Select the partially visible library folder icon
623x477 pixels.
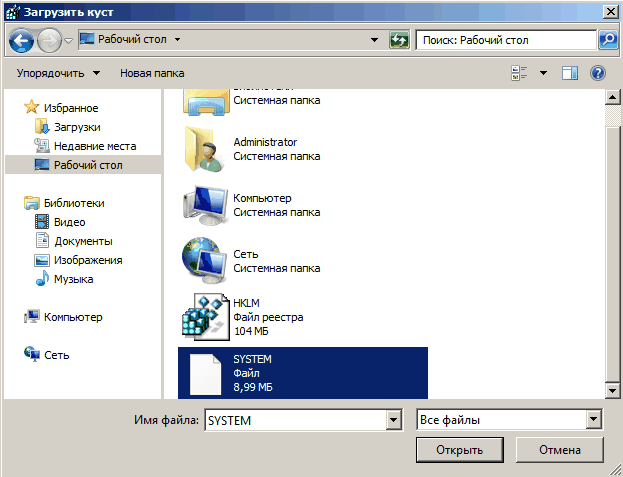[x=206, y=102]
